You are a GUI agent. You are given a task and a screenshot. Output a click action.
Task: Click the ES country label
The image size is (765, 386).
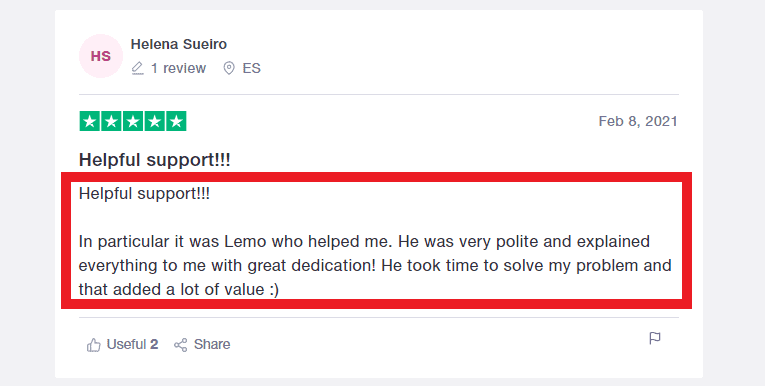251,68
